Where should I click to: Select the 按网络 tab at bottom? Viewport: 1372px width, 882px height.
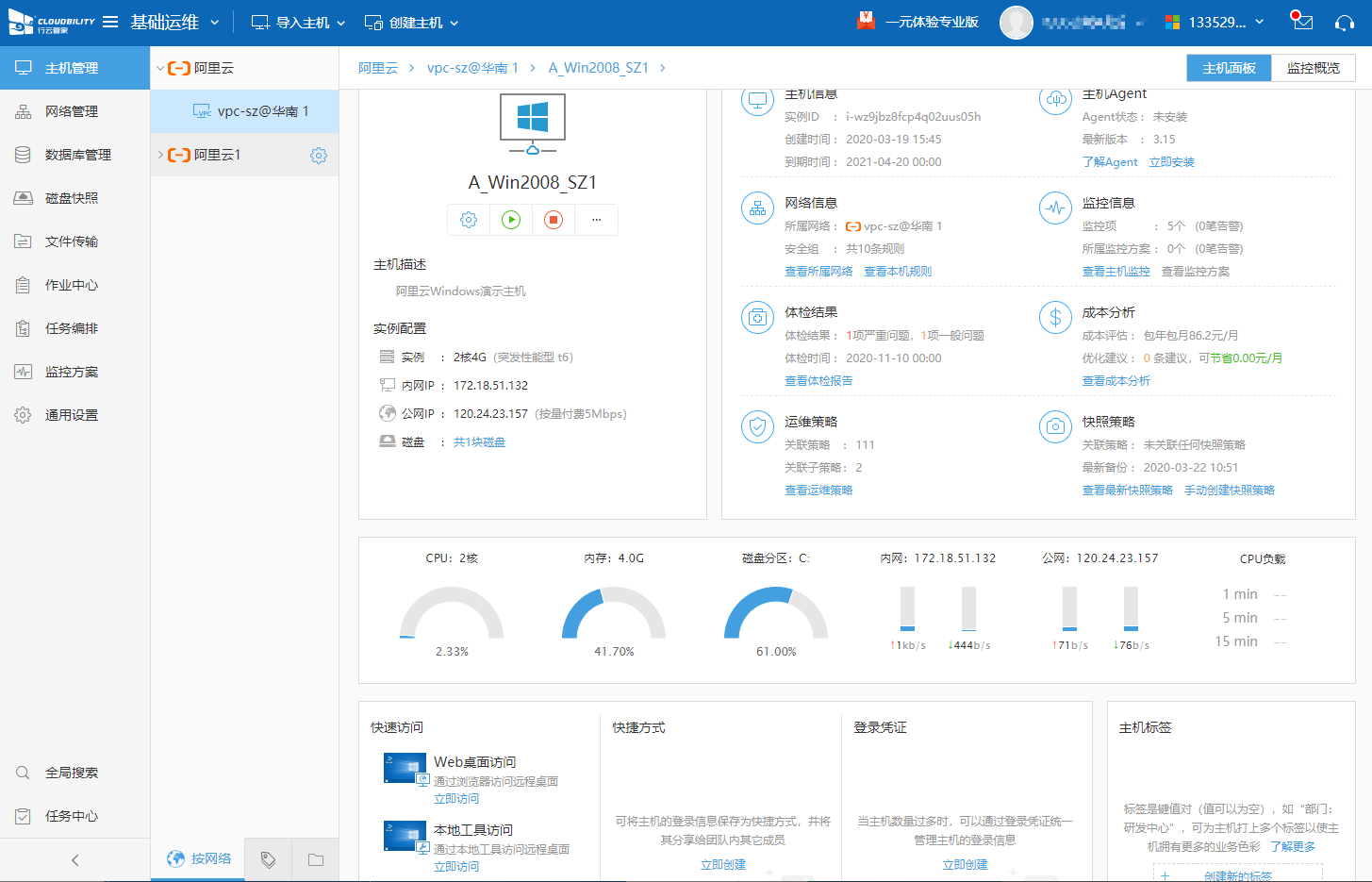point(197,858)
